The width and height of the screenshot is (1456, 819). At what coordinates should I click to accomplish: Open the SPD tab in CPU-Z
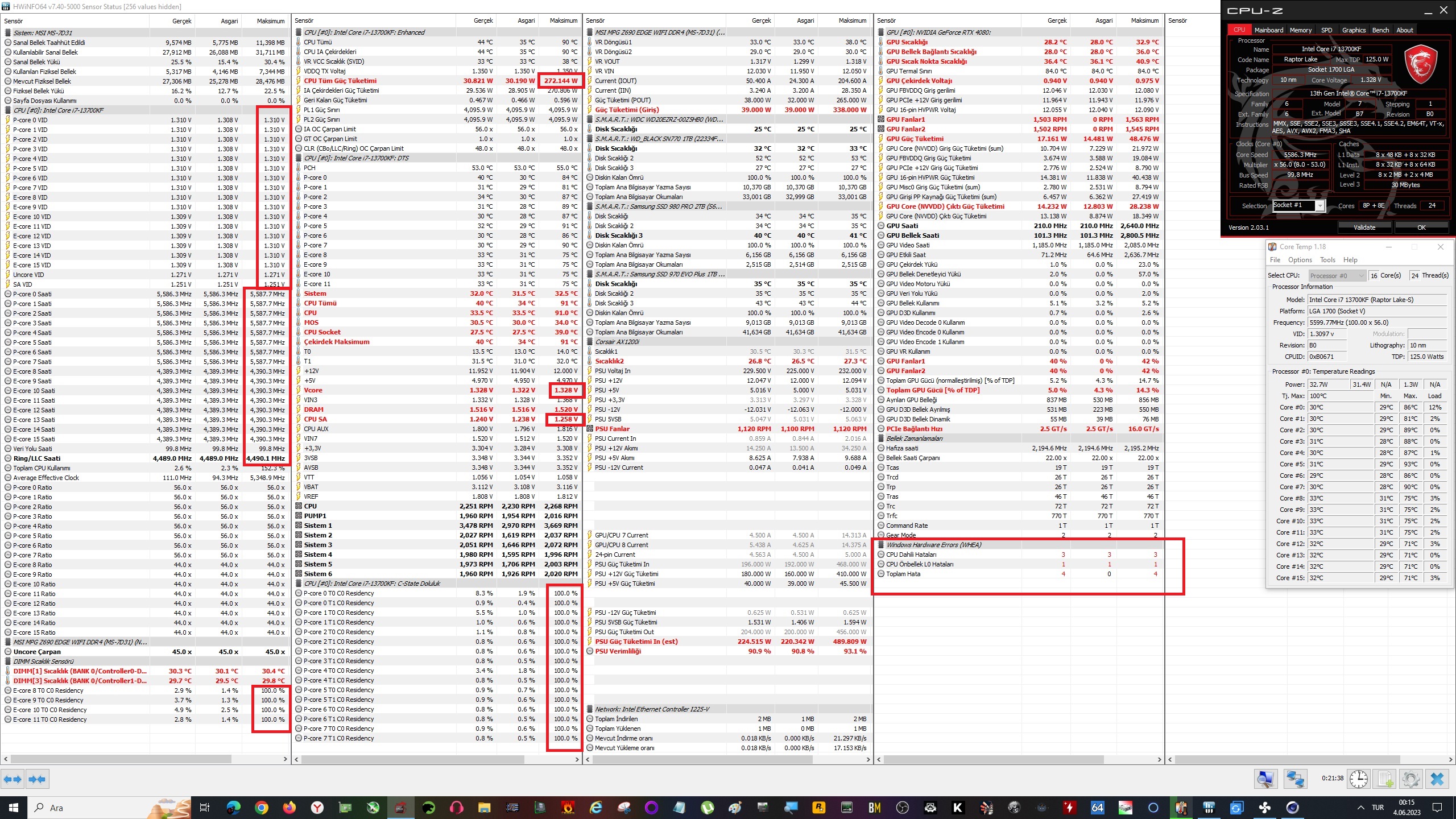1326,30
